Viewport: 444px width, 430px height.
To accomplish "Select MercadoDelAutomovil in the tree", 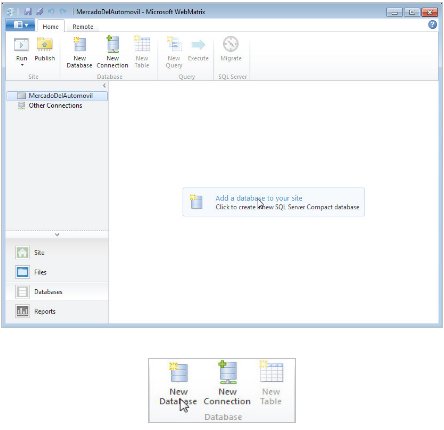I will pyautogui.click(x=57, y=96).
